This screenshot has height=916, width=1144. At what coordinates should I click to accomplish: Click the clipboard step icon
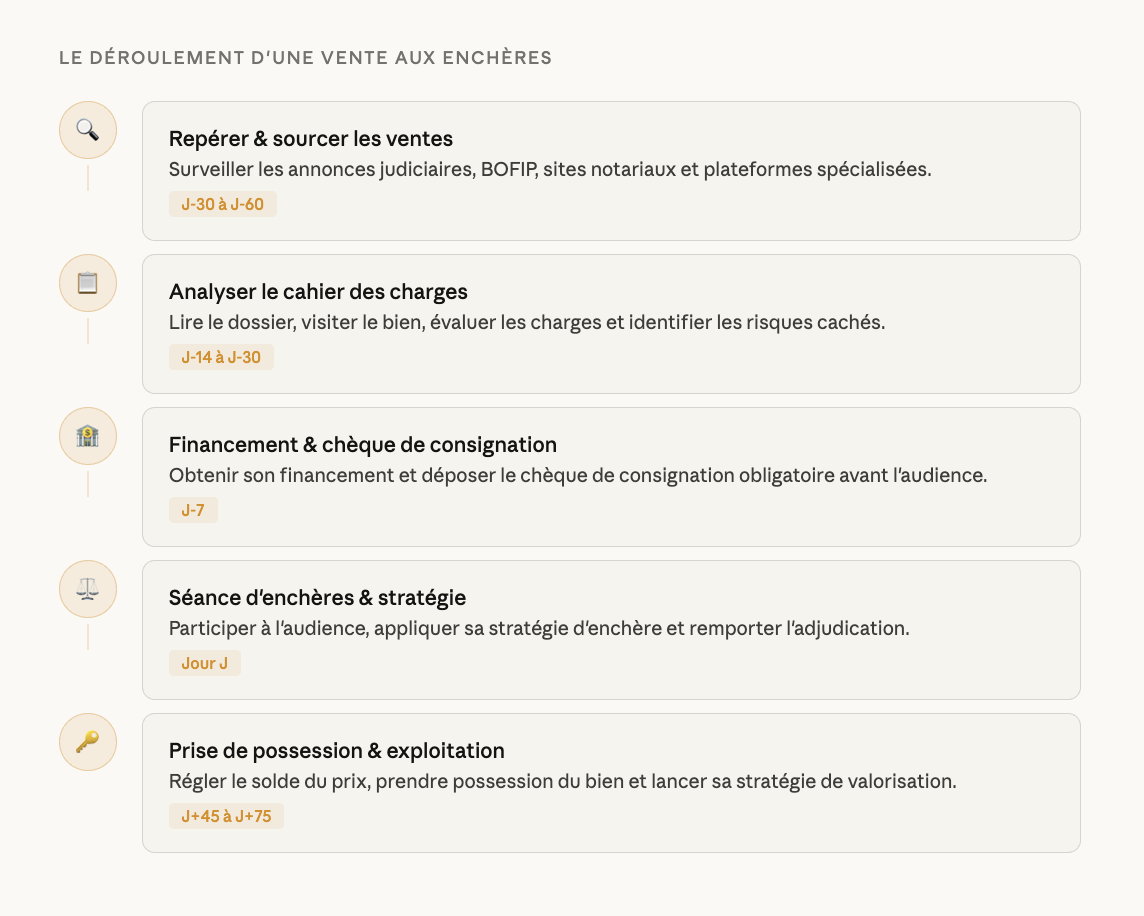click(88, 283)
